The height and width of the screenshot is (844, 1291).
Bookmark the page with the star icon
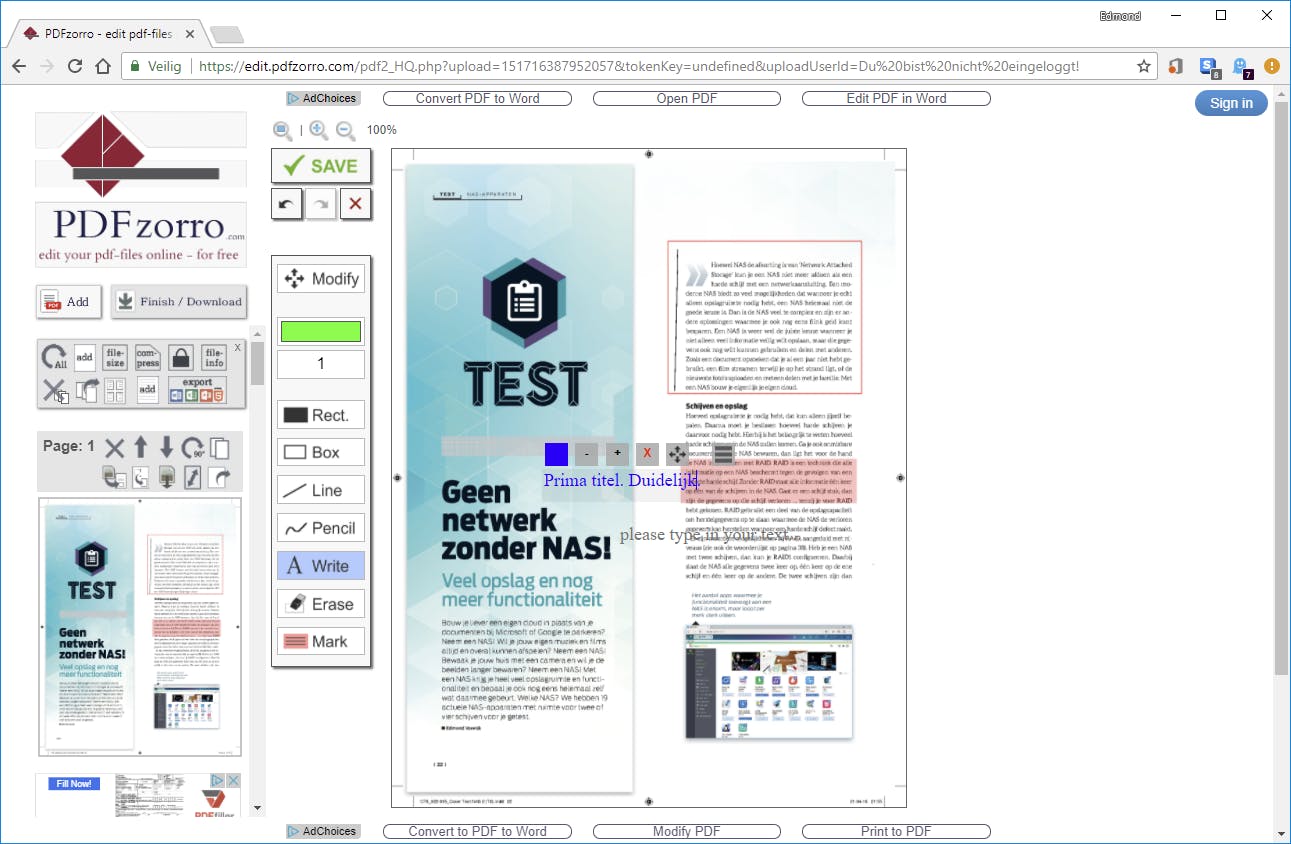coord(1144,66)
